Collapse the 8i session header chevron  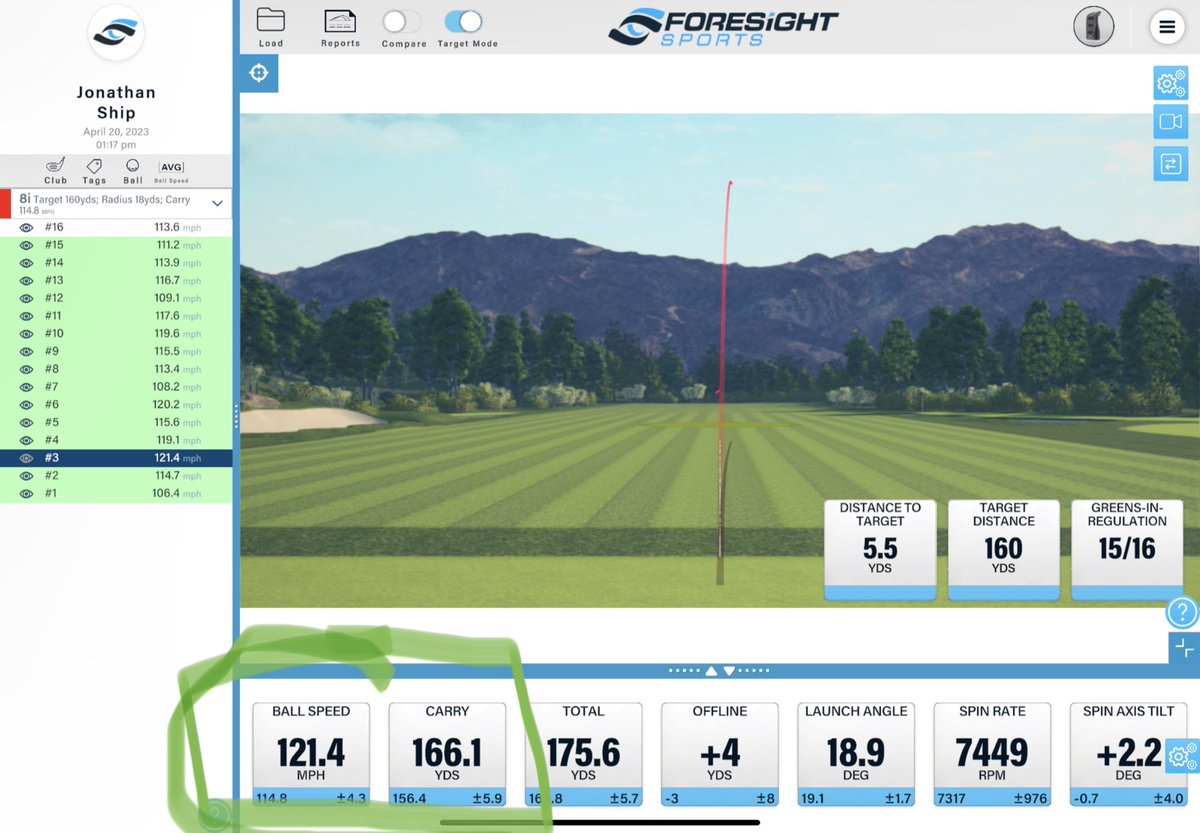coord(217,202)
